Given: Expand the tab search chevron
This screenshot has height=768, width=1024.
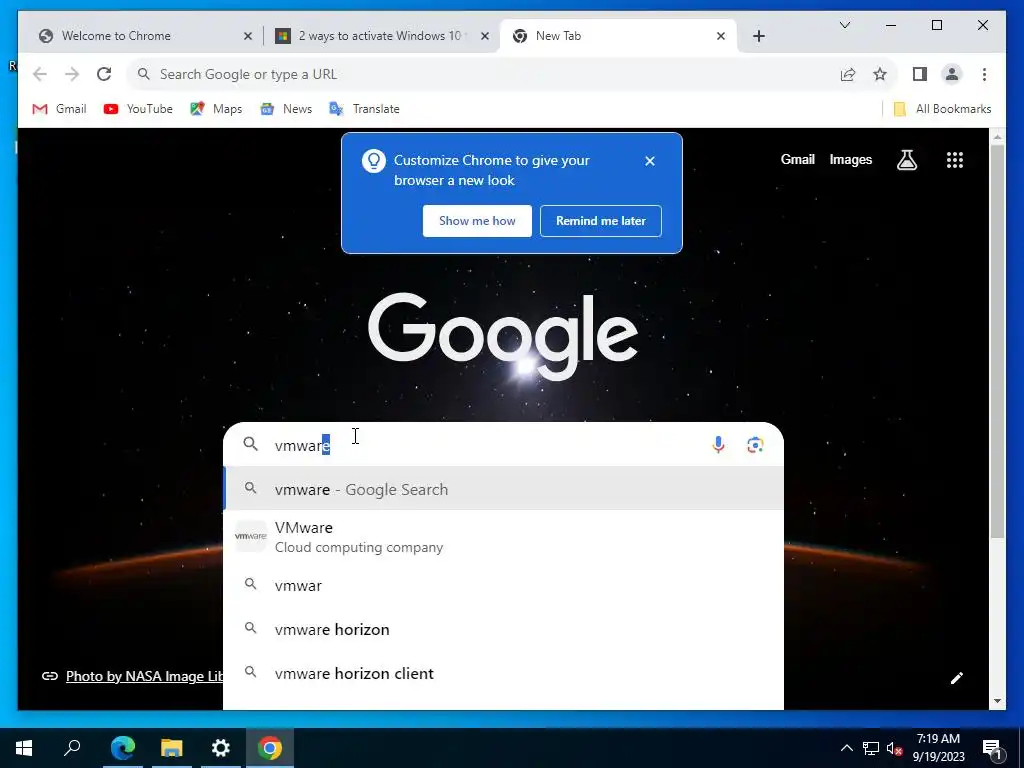Looking at the screenshot, I should tap(844, 25).
